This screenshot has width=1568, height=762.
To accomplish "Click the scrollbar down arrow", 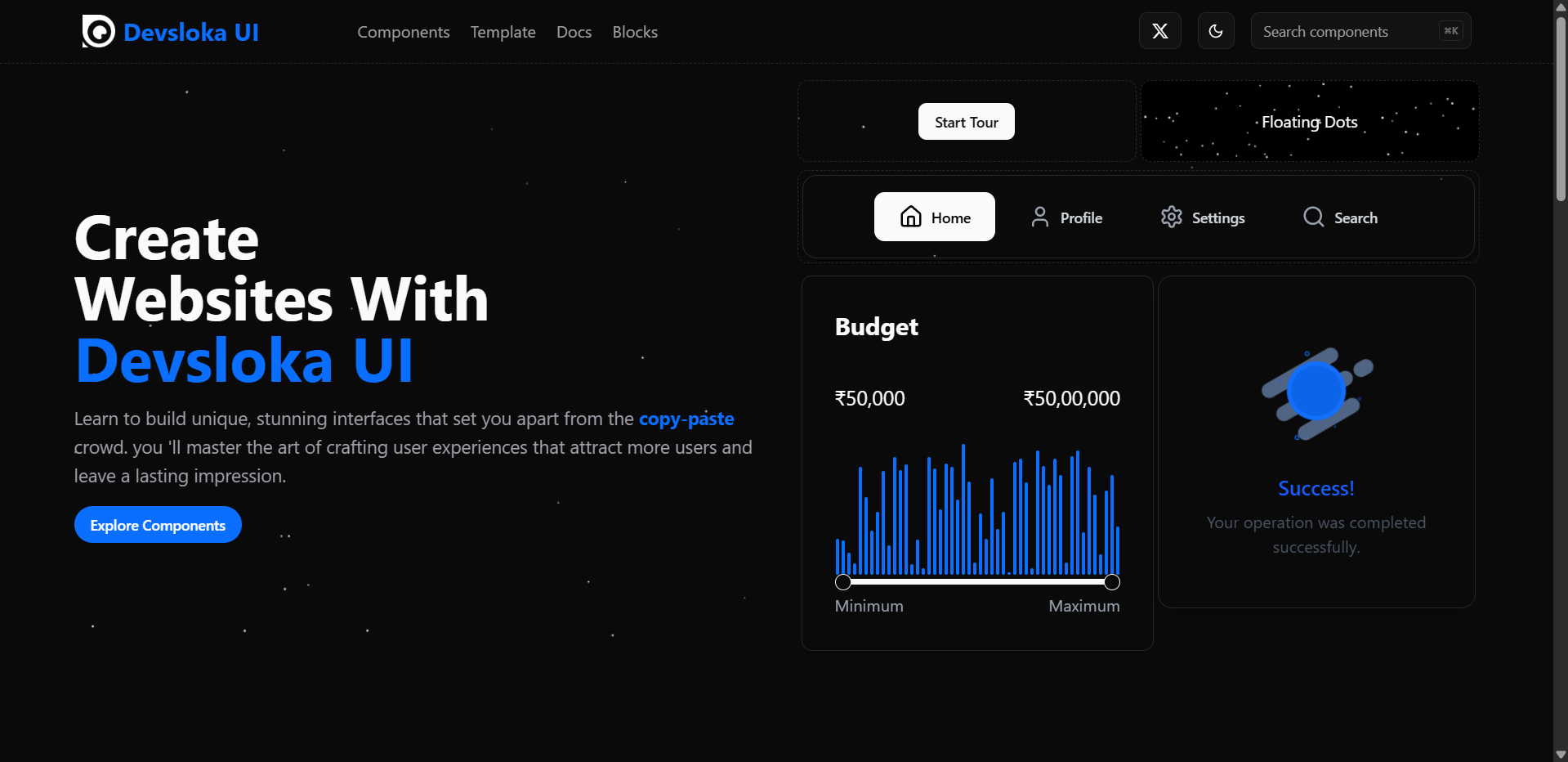I will [x=1560, y=754].
